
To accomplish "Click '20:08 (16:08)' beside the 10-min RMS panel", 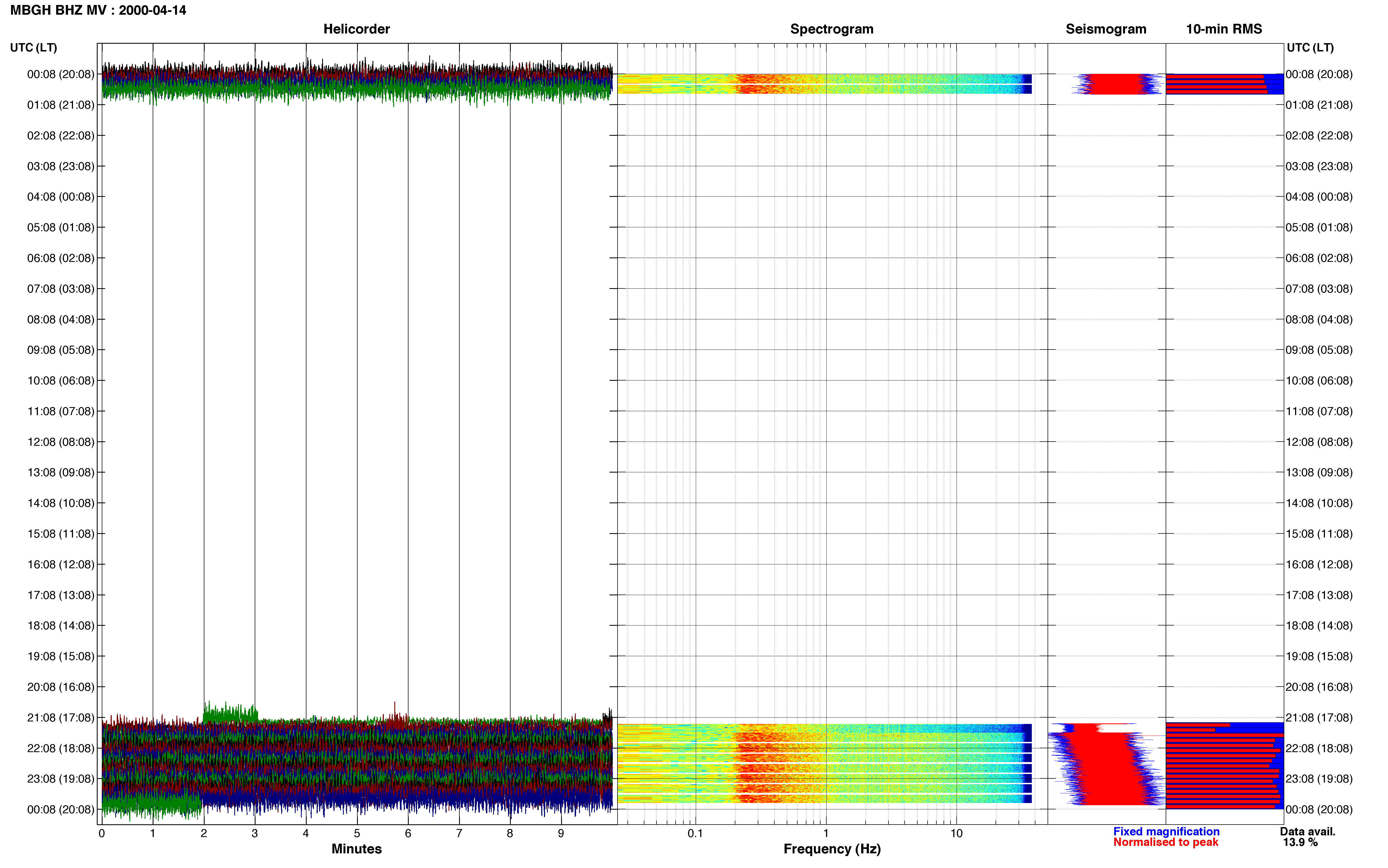I will click(1319, 687).
